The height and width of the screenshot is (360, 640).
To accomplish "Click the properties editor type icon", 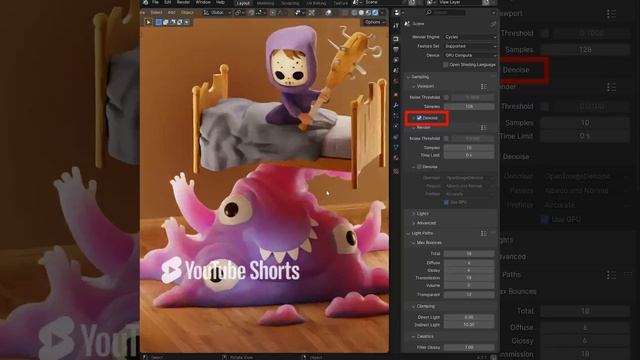I will 398,13.
